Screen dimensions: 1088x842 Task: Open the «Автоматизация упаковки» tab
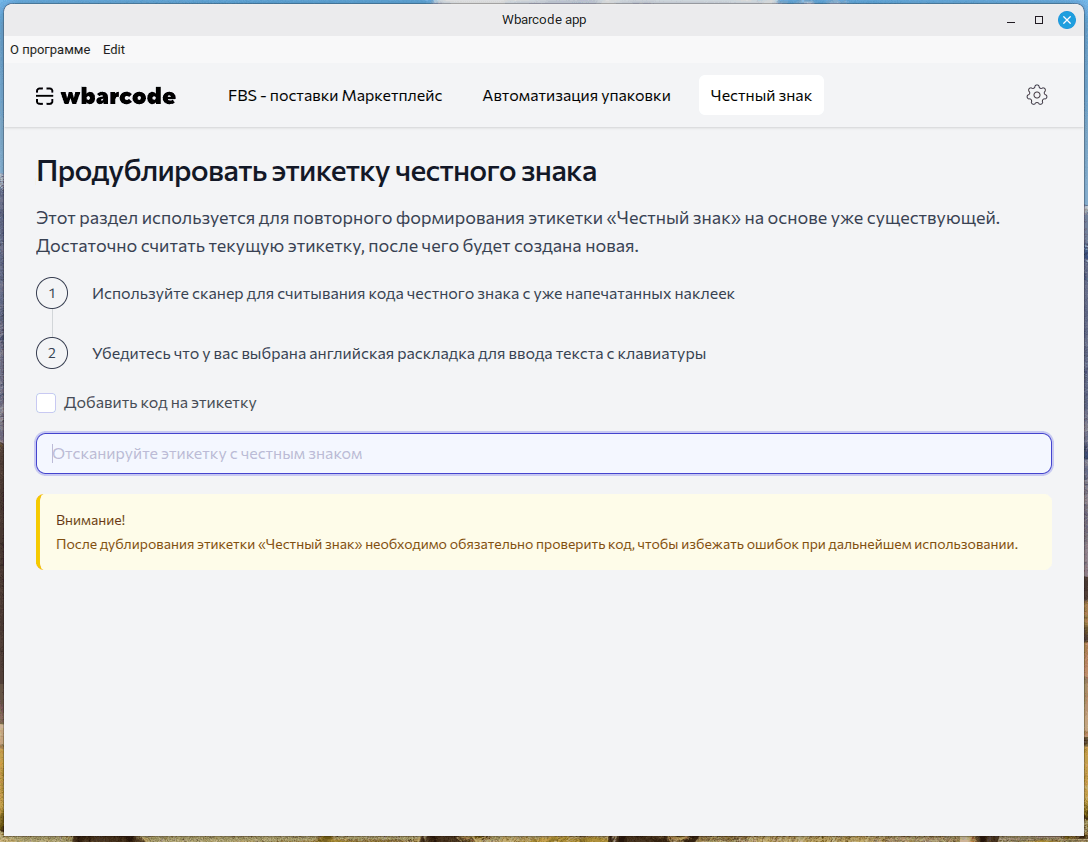coord(576,95)
